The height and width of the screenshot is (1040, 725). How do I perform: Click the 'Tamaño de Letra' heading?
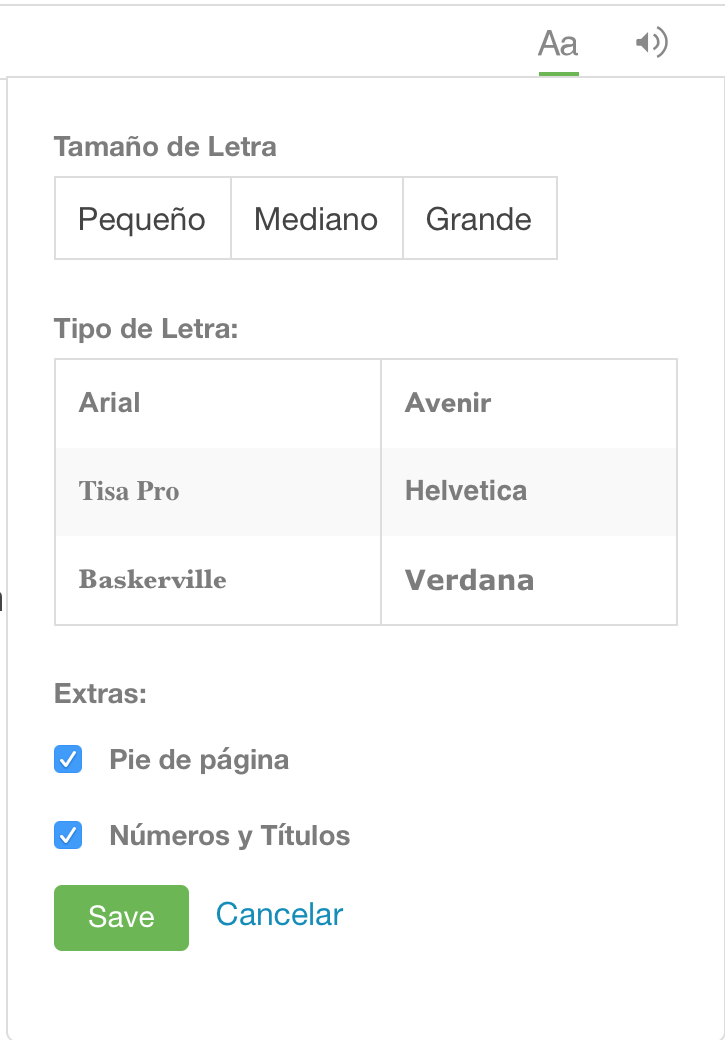click(x=165, y=147)
